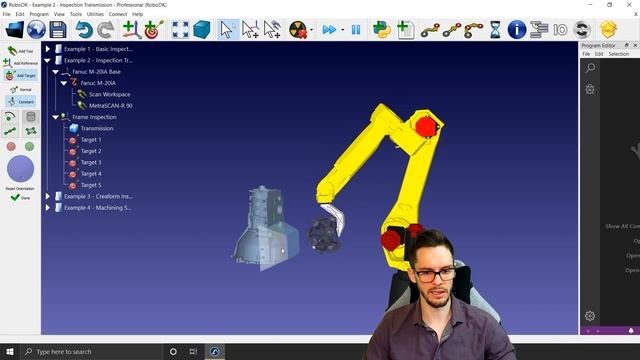Collapse Example 2 - Inspection Transmission station
The height and width of the screenshot is (360, 640).
point(48,60)
